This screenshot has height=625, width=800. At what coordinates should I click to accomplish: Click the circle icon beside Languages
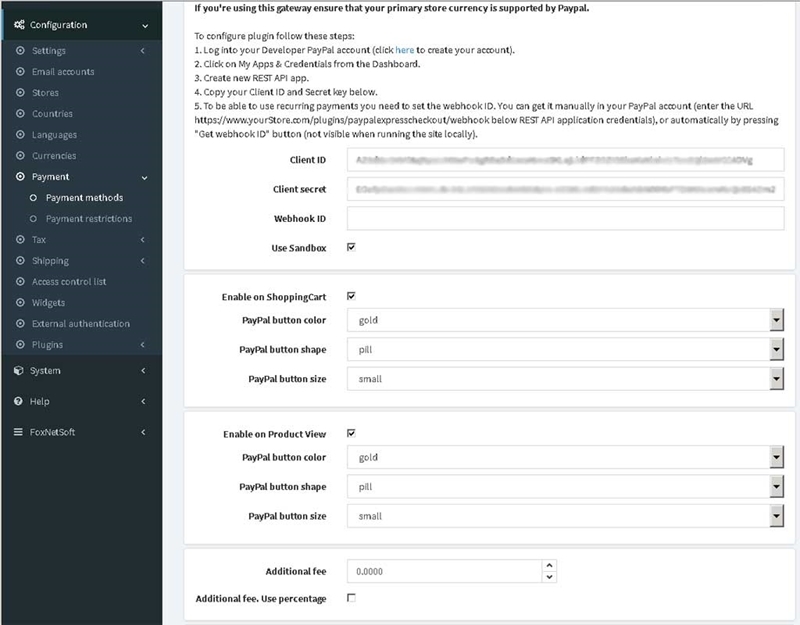click(20, 135)
